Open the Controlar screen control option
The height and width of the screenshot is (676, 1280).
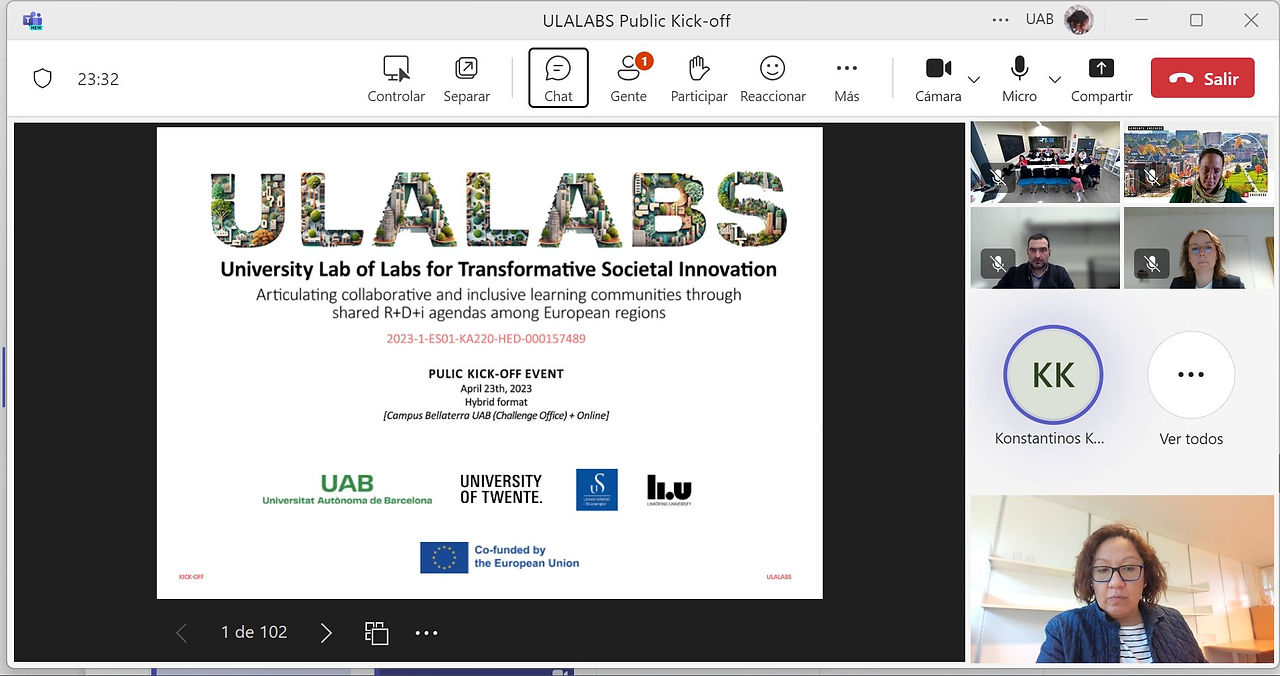396,79
